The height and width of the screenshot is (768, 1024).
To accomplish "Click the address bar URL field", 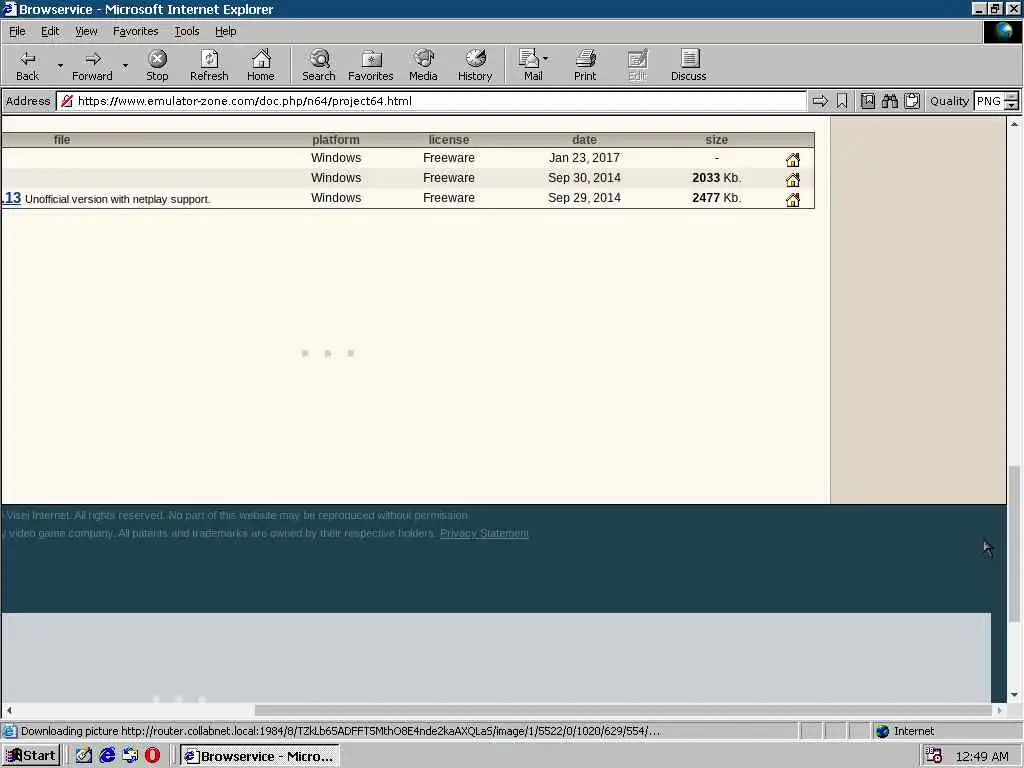I will coord(431,101).
